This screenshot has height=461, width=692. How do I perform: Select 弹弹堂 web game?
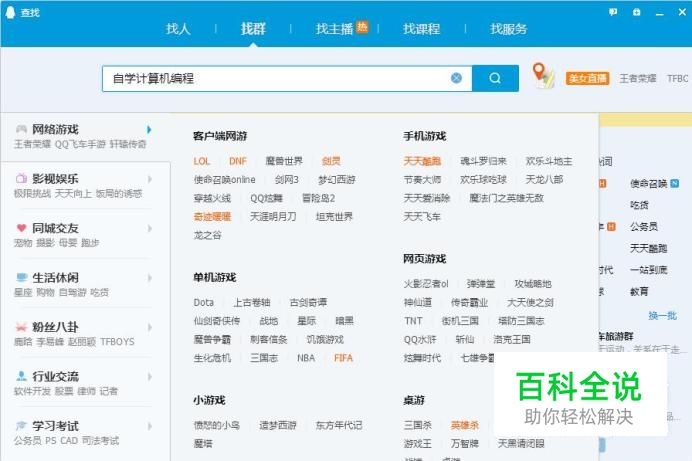pyautogui.click(x=481, y=284)
